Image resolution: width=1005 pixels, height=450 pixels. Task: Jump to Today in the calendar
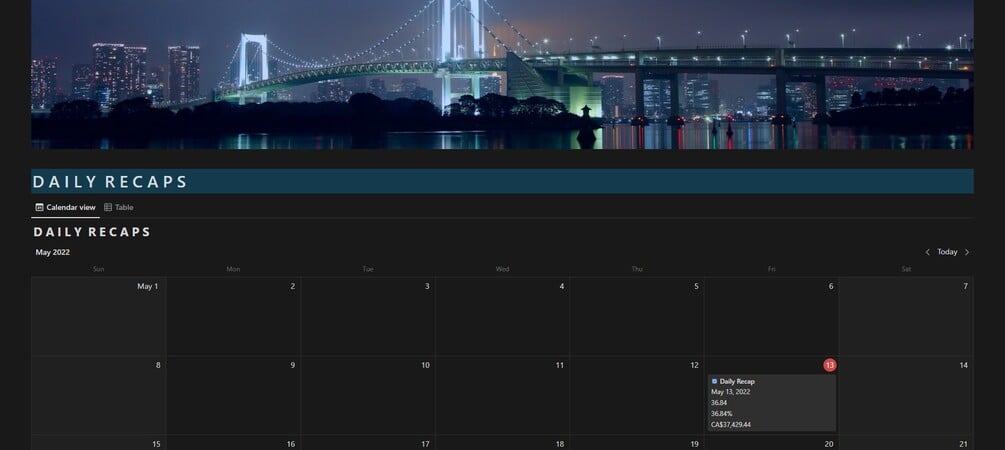(x=947, y=253)
